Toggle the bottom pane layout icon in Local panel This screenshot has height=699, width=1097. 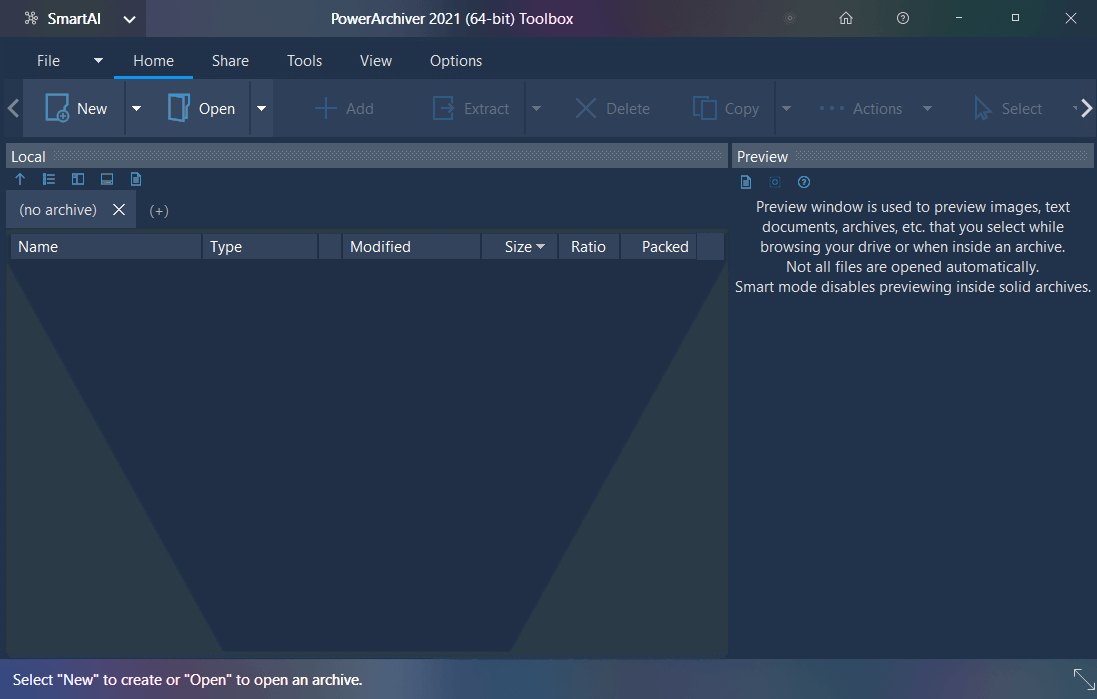coord(107,179)
